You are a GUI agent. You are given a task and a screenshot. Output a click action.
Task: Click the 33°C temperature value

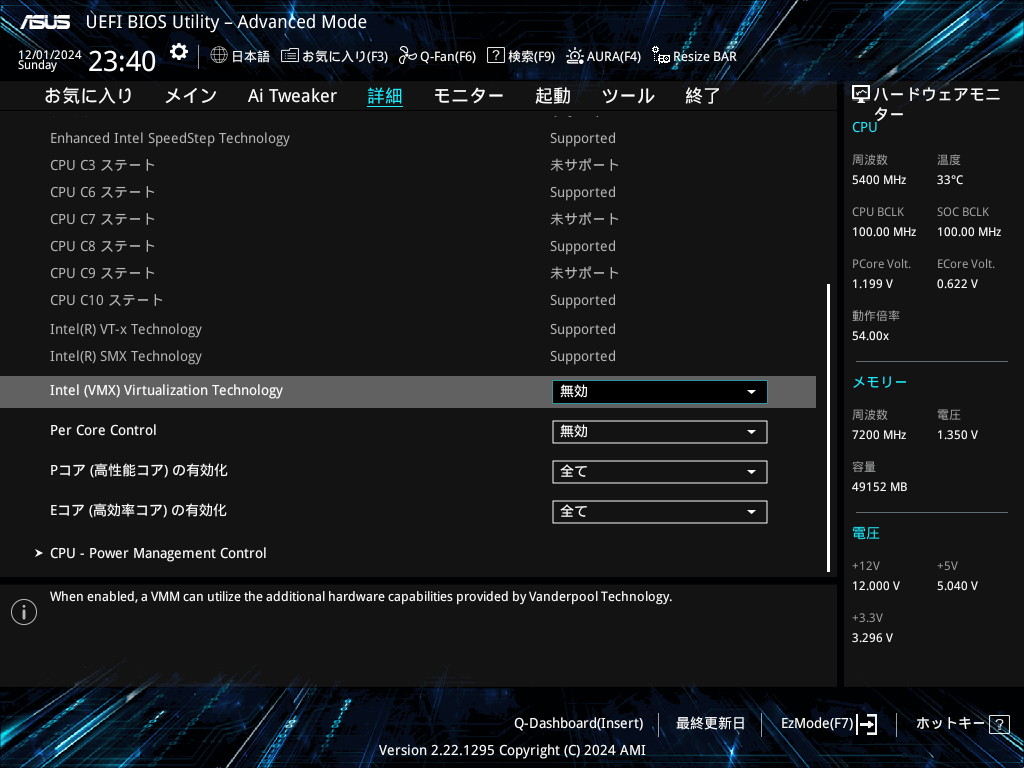point(950,180)
